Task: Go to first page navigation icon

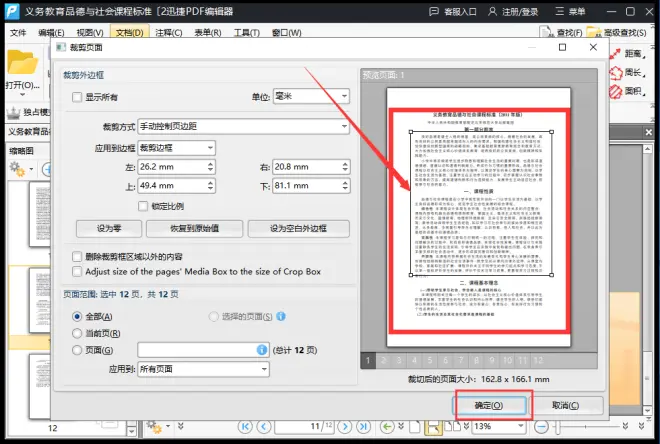Action: (245, 427)
